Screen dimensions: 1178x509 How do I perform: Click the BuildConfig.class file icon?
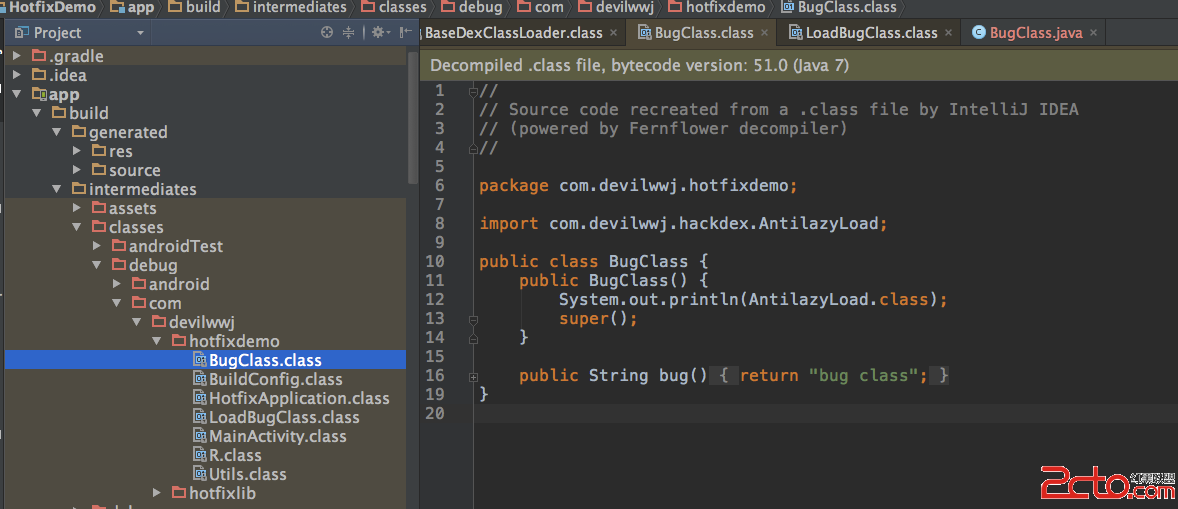point(199,379)
